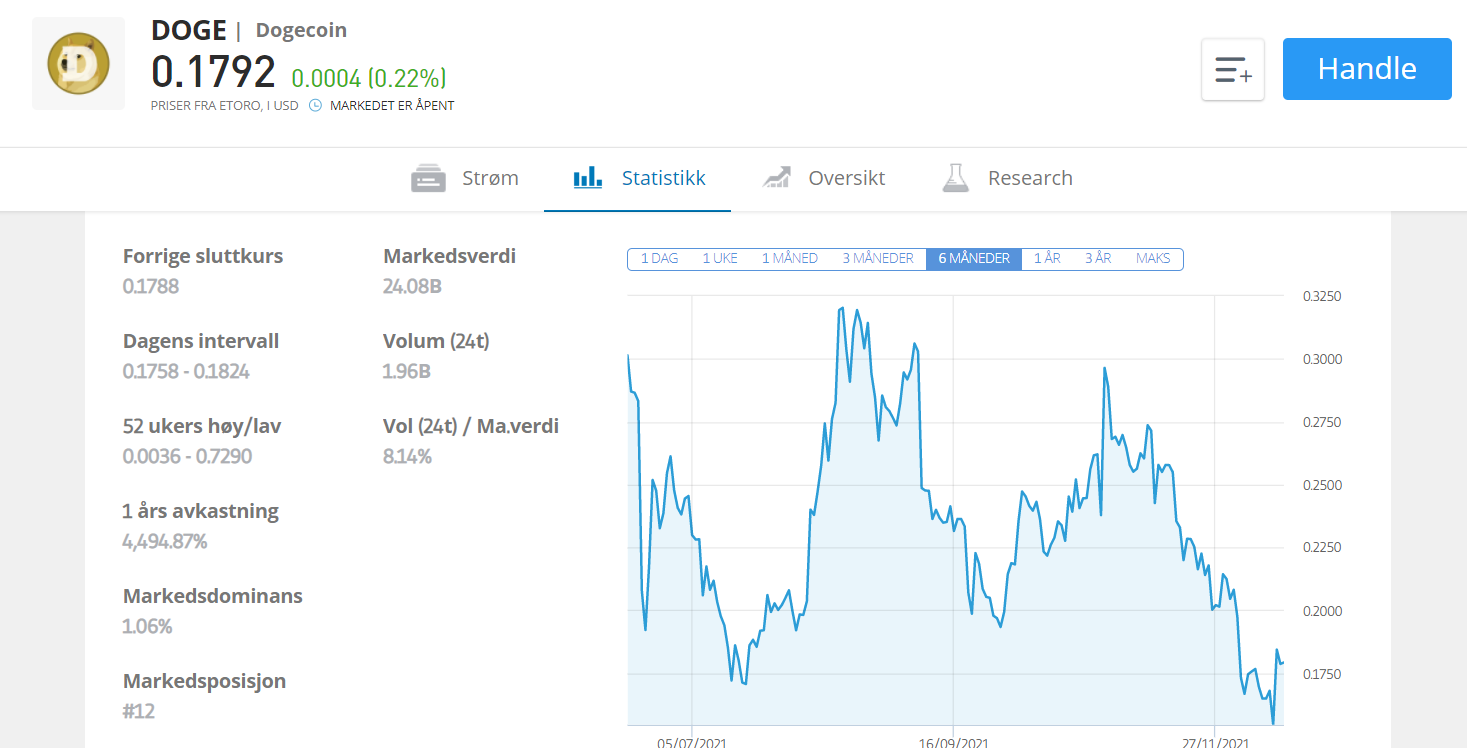Add DOGE to watchlist icon button
The width and height of the screenshot is (1467, 748).
click(1233, 70)
